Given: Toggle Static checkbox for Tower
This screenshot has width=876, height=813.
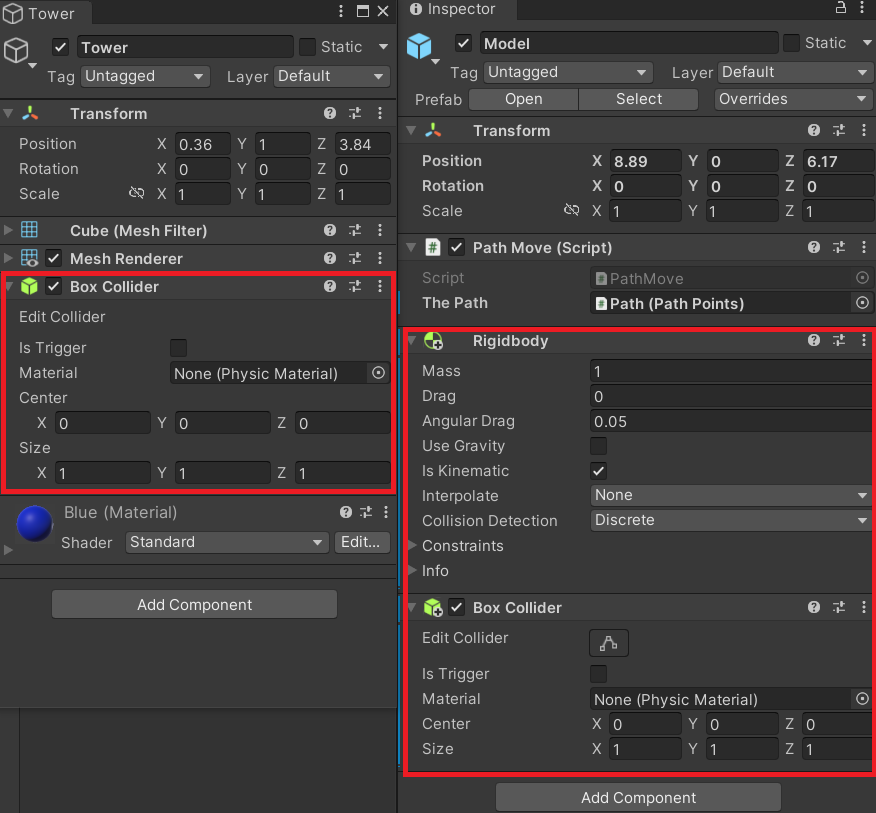Looking at the screenshot, I should pos(307,47).
